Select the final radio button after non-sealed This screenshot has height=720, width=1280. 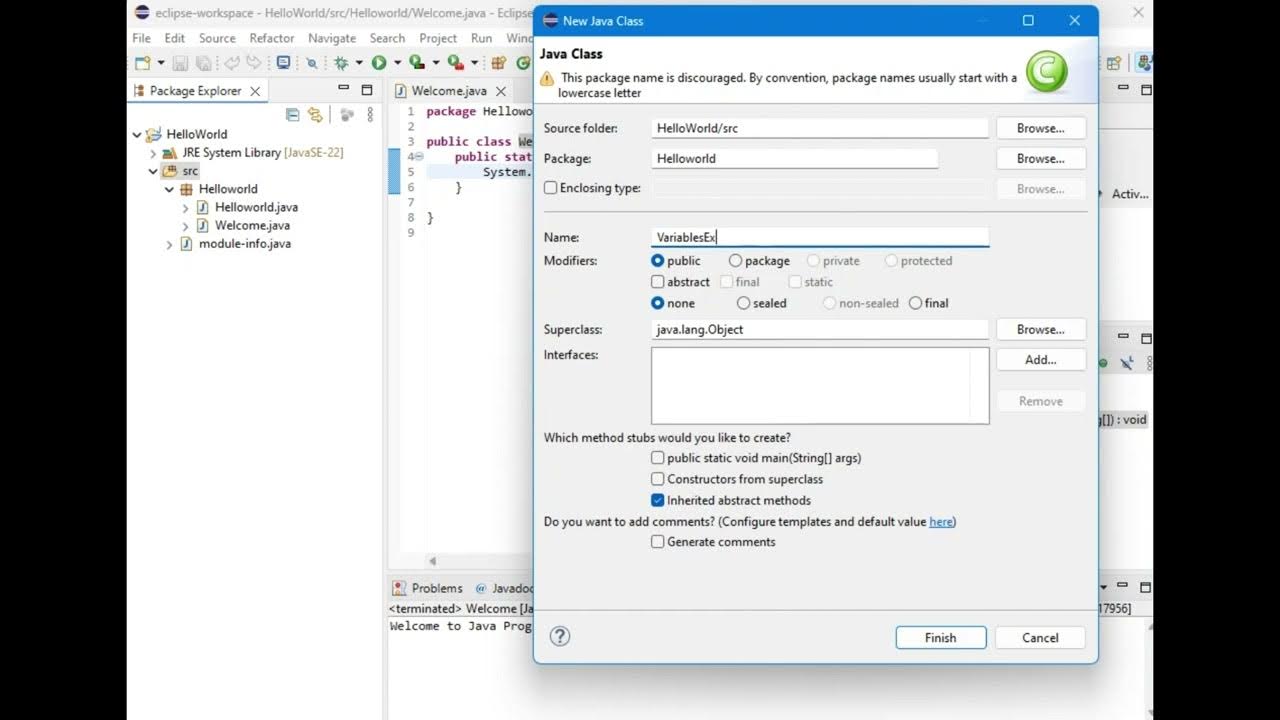pos(915,303)
